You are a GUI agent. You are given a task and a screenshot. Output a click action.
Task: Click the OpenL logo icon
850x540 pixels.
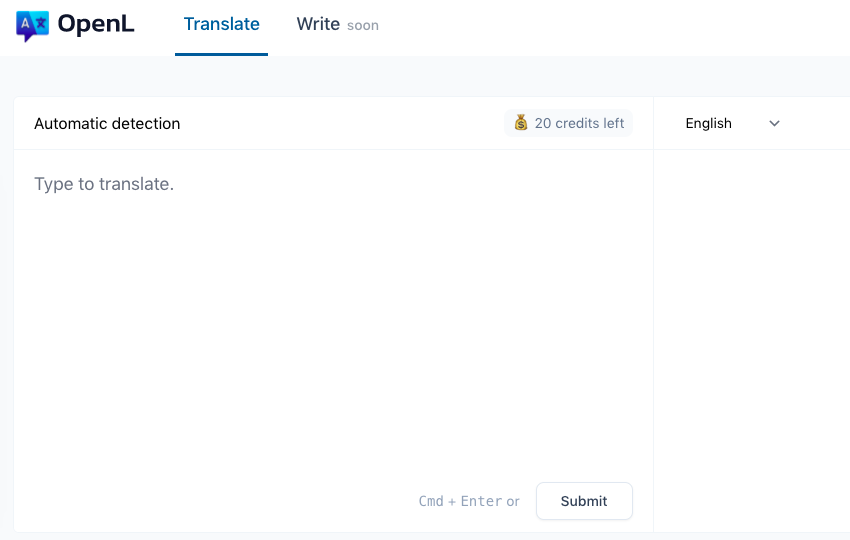pos(32,25)
